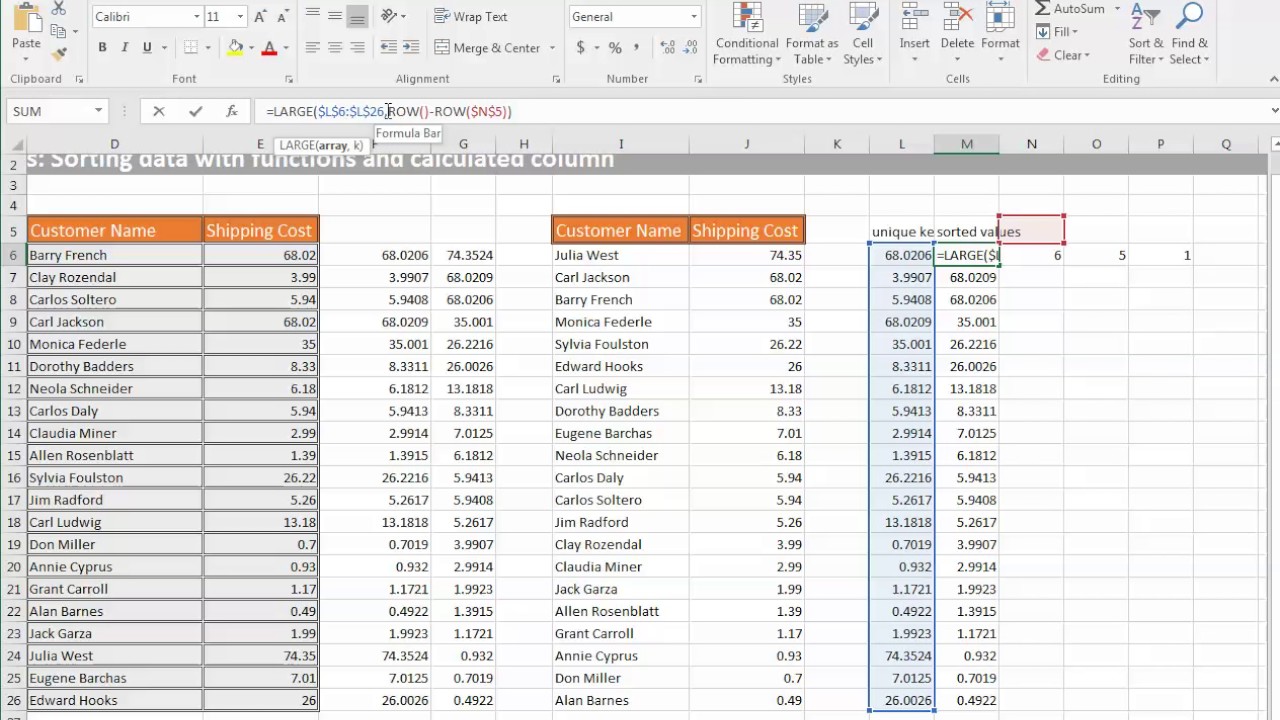Screen dimensions: 1280x720
Task: Open Find & Select menu
Action: click(1189, 35)
